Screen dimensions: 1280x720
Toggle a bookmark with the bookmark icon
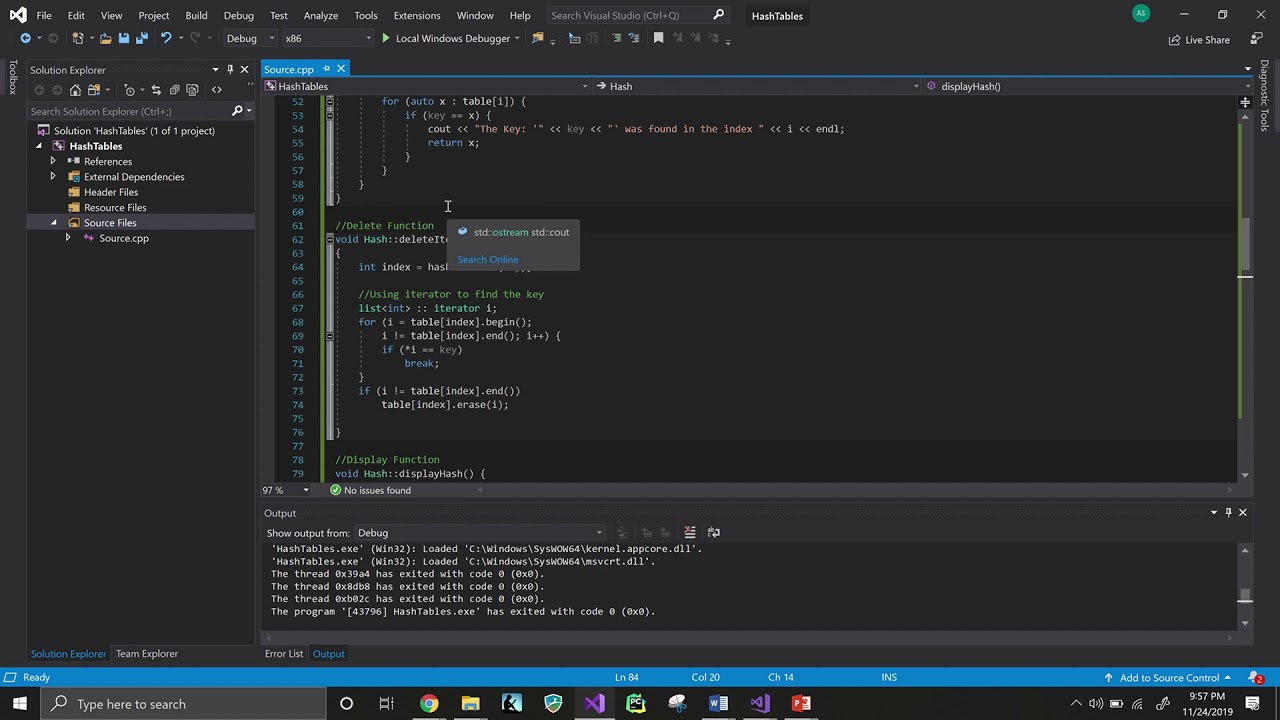pos(658,38)
